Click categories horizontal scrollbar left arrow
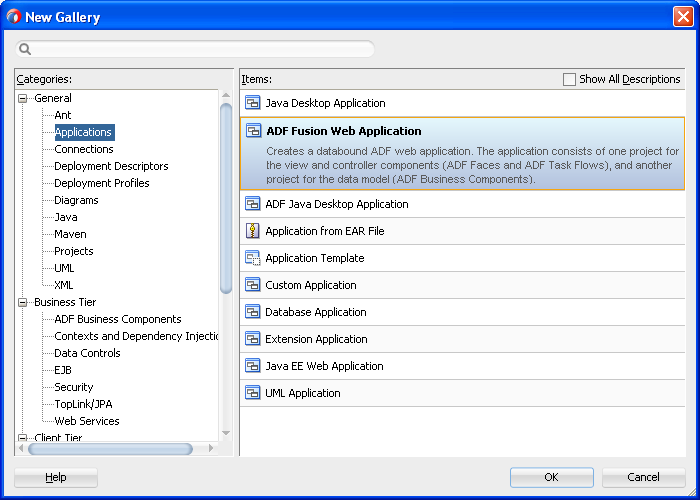The image size is (700, 500). [21, 448]
